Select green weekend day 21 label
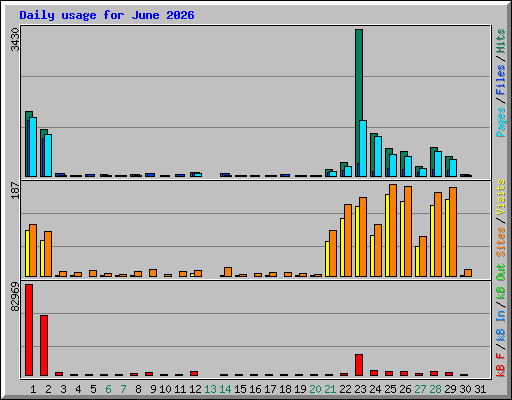 pyautogui.click(x=330, y=389)
